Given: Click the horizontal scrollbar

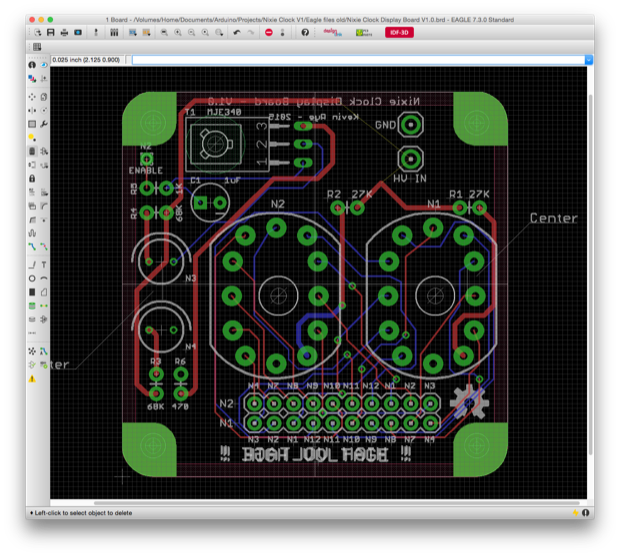Looking at the screenshot, I should 337,503.
